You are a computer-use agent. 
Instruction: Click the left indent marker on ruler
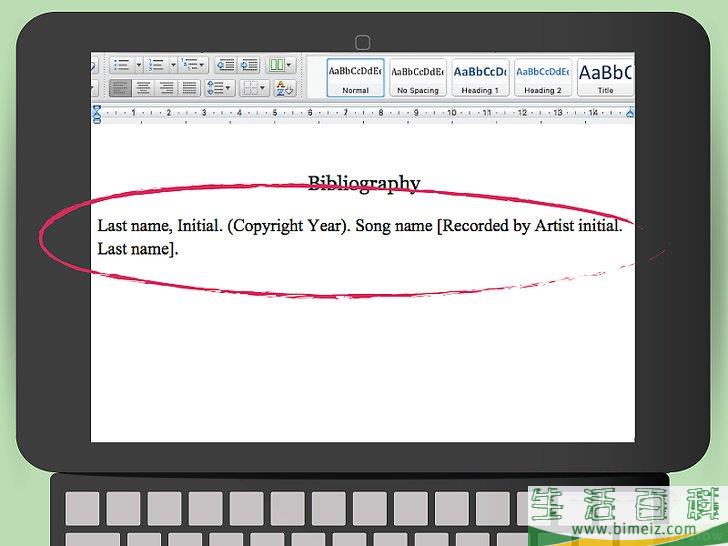click(97, 114)
